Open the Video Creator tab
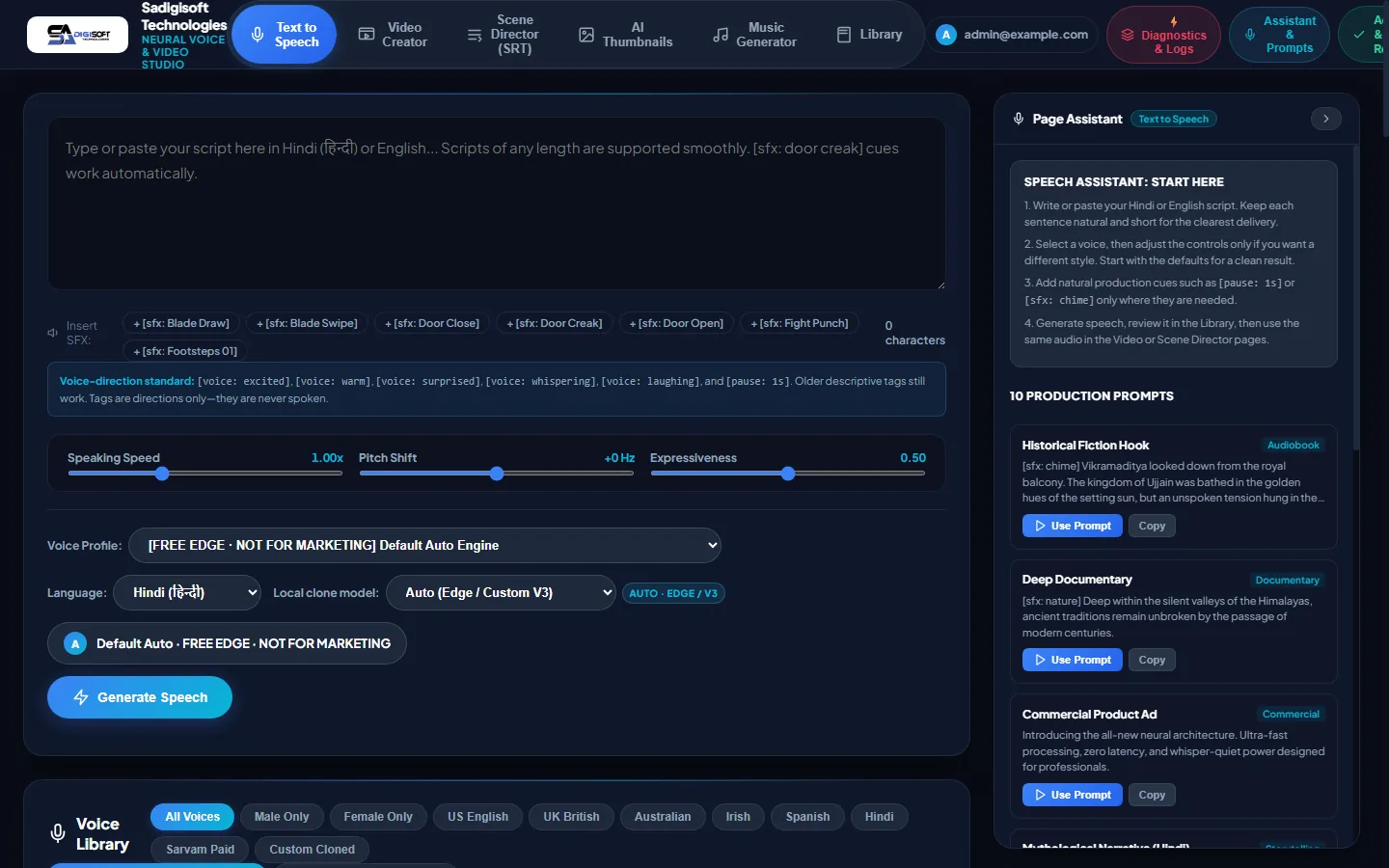 point(393,35)
